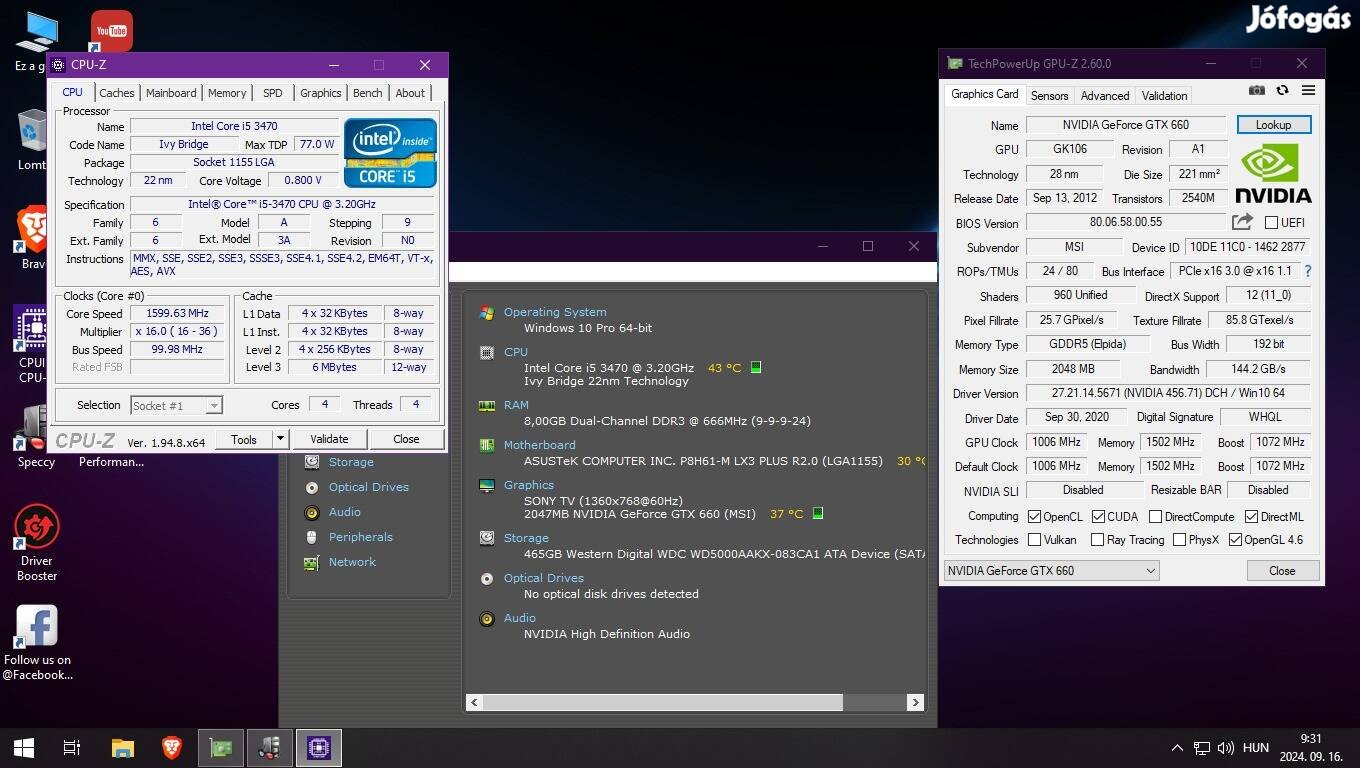Toggle the DirectCompute checkbox

1155,517
